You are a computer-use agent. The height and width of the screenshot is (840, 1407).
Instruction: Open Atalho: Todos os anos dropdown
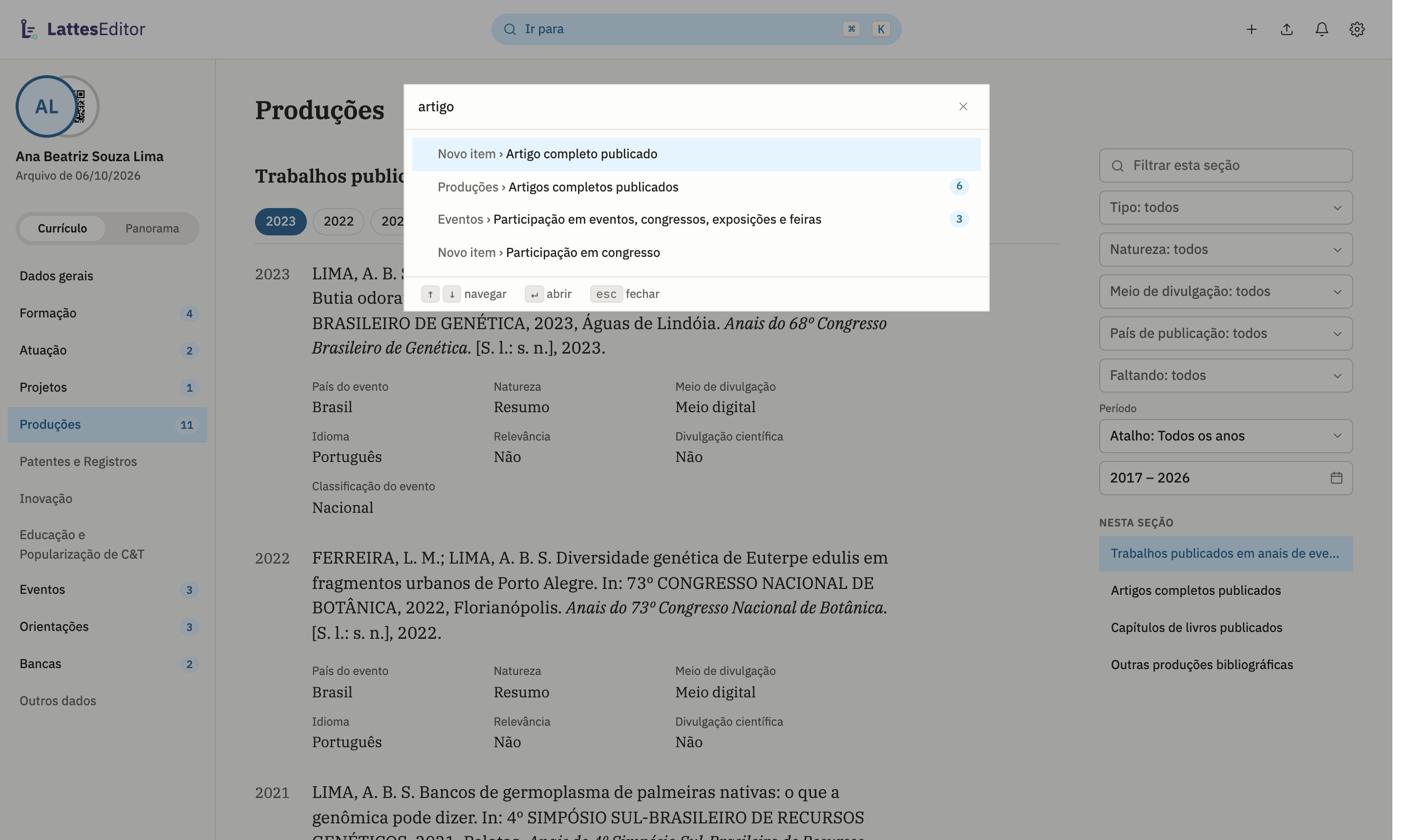[x=1226, y=436]
